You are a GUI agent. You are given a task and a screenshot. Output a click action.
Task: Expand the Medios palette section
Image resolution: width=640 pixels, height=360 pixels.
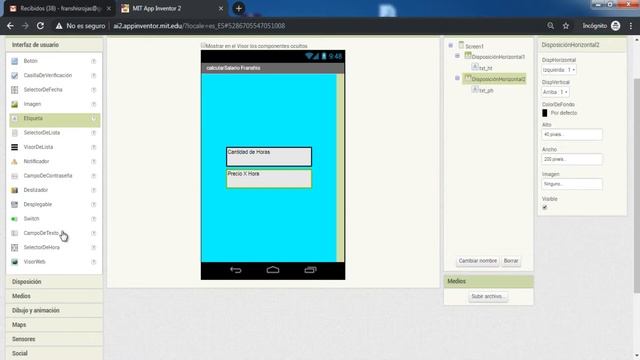tap(54, 296)
